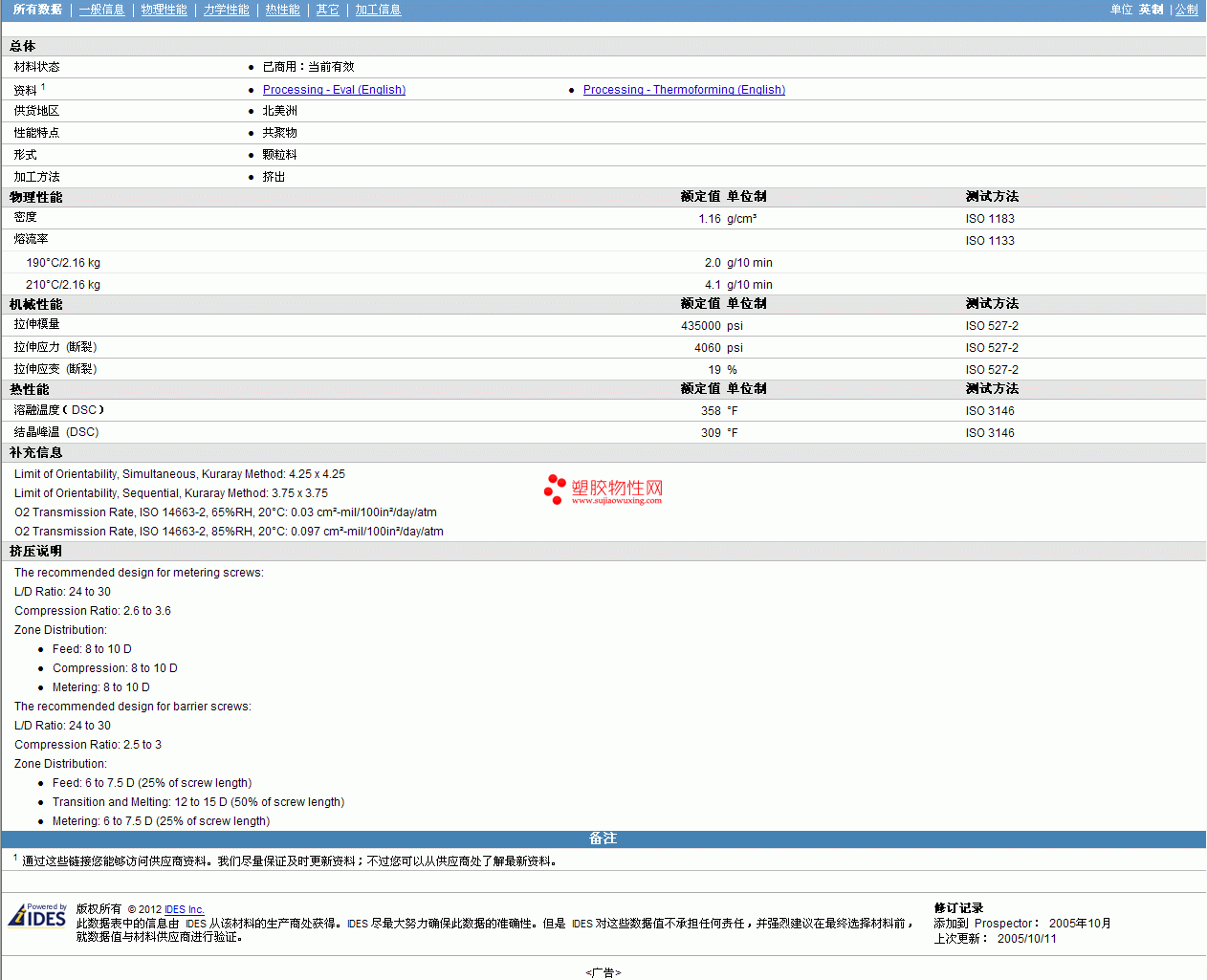1207x980 pixels.
Task: Open Processing - Thermoforming (English) document link
Action: [684, 90]
